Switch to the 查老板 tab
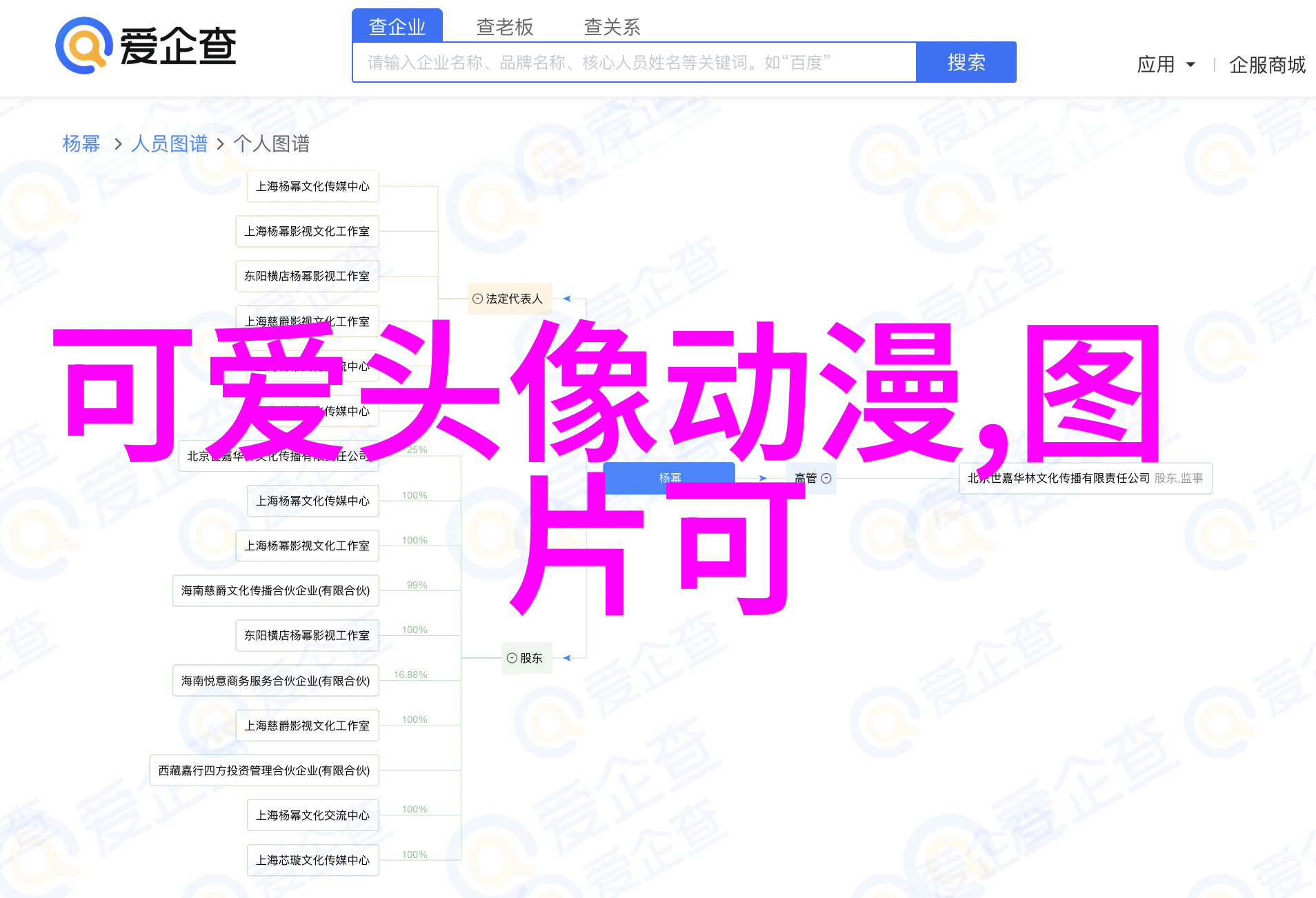This screenshot has width=1316, height=898. (x=505, y=27)
